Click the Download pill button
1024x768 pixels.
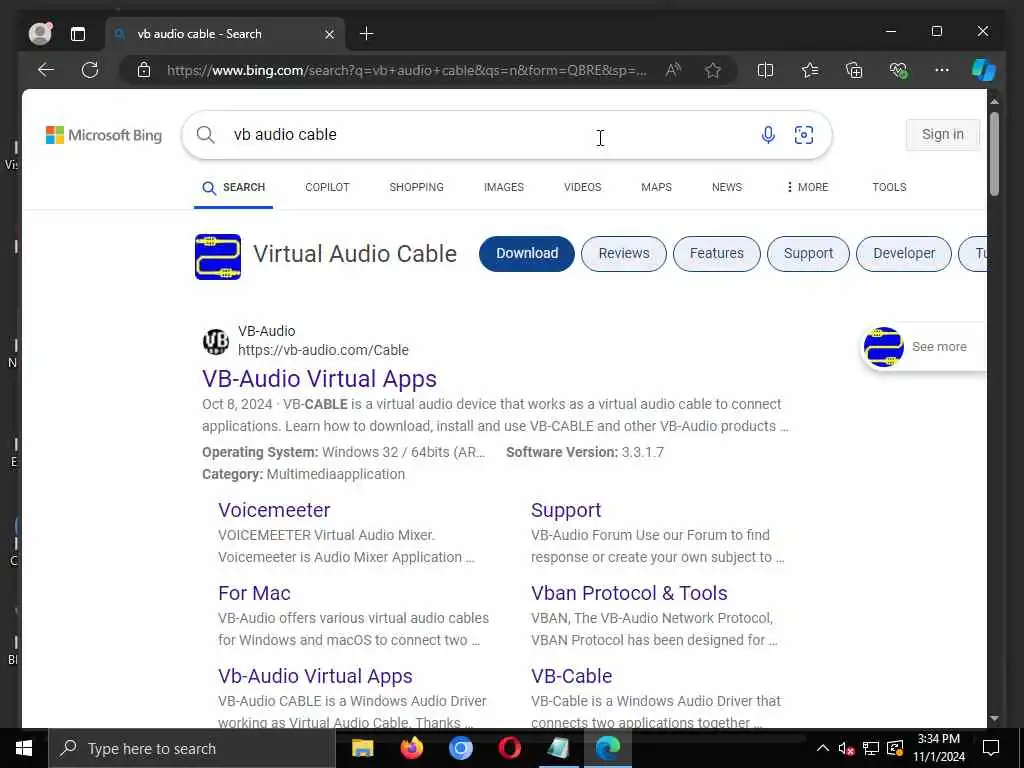click(x=527, y=253)
